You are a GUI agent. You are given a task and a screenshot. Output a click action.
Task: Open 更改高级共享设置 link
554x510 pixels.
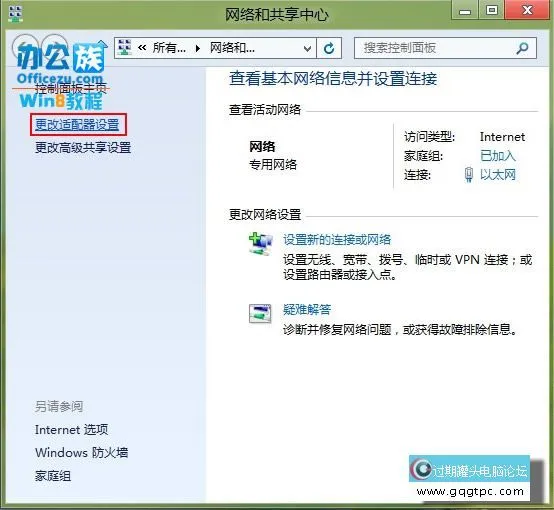(x=83, y=147)
